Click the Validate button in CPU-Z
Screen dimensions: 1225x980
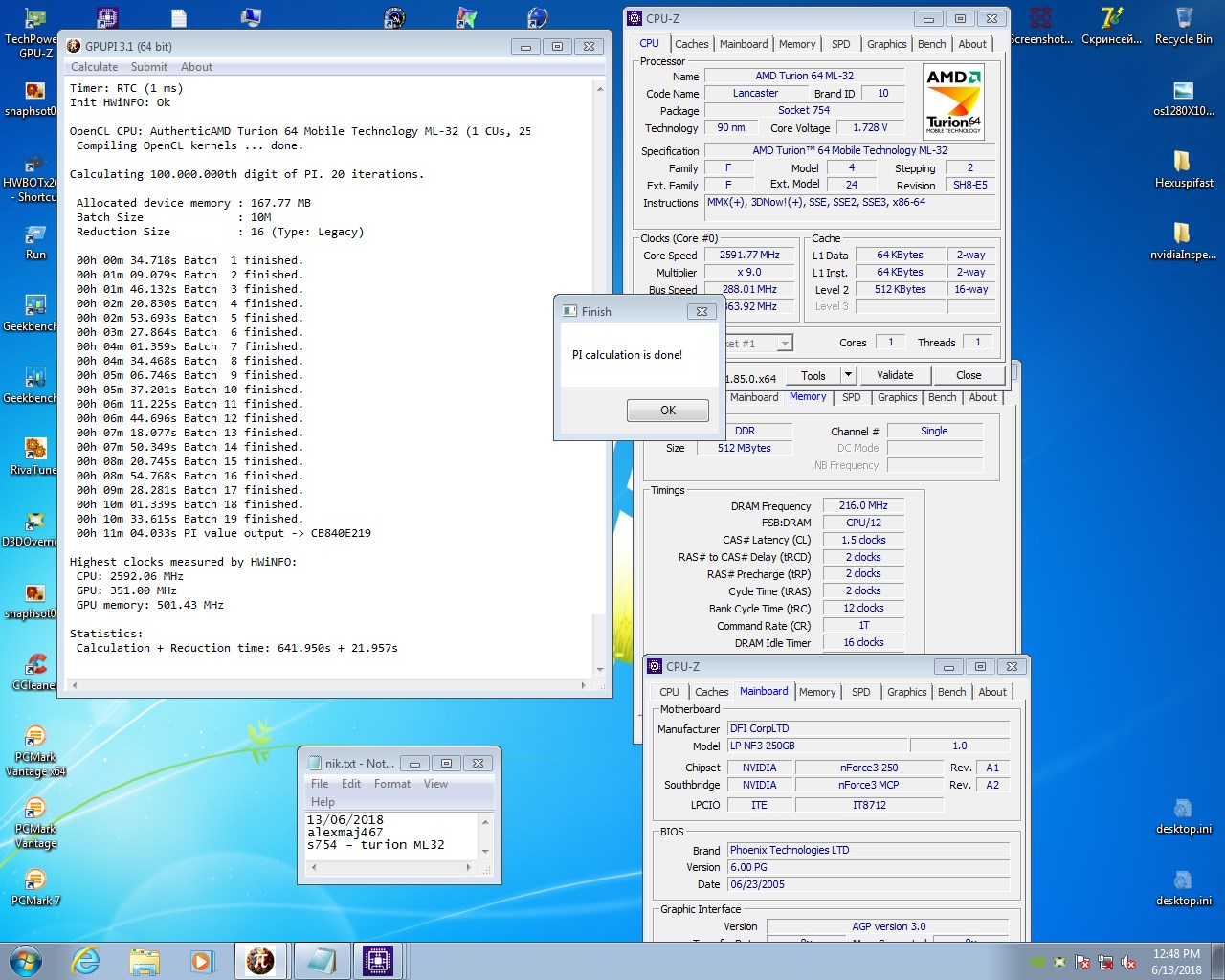pyautogui.click(x=895, y=375)
